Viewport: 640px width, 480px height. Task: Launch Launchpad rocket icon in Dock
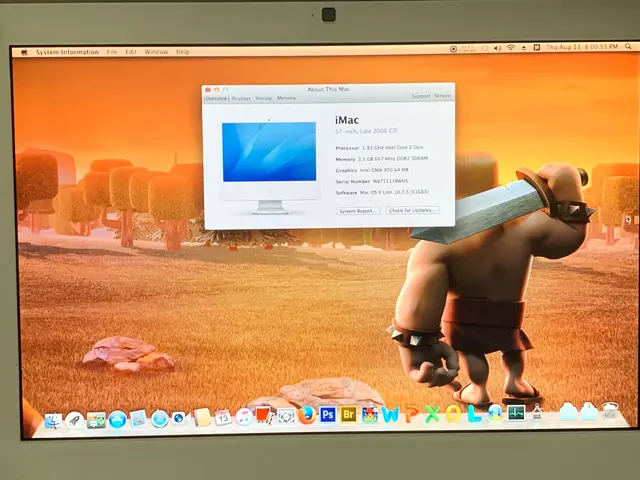point(74,420)
